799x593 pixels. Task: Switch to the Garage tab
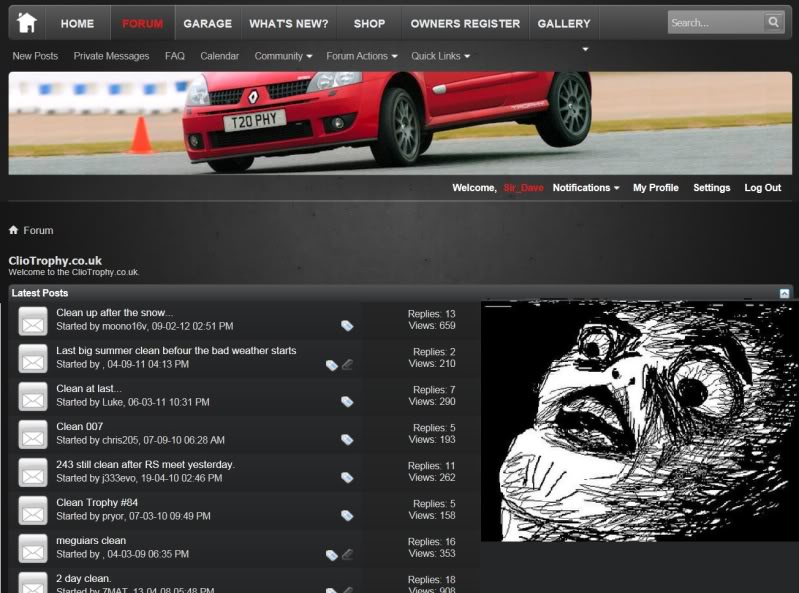pyautogui.click(x=207, y=23)
